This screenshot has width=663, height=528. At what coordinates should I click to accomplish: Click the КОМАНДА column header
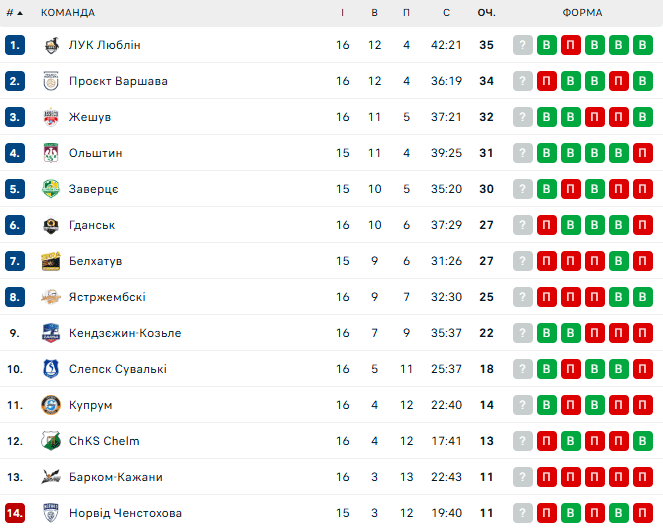pos(68,12)
